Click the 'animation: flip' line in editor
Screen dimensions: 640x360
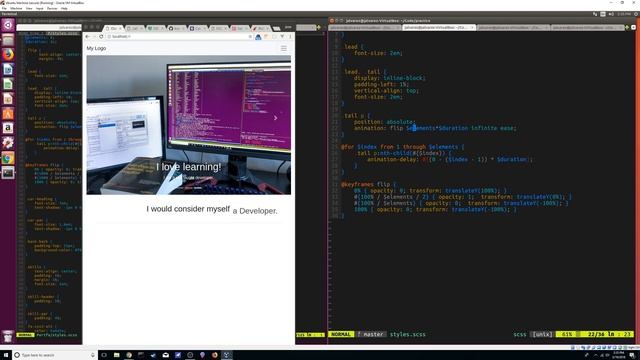point(435,128)
